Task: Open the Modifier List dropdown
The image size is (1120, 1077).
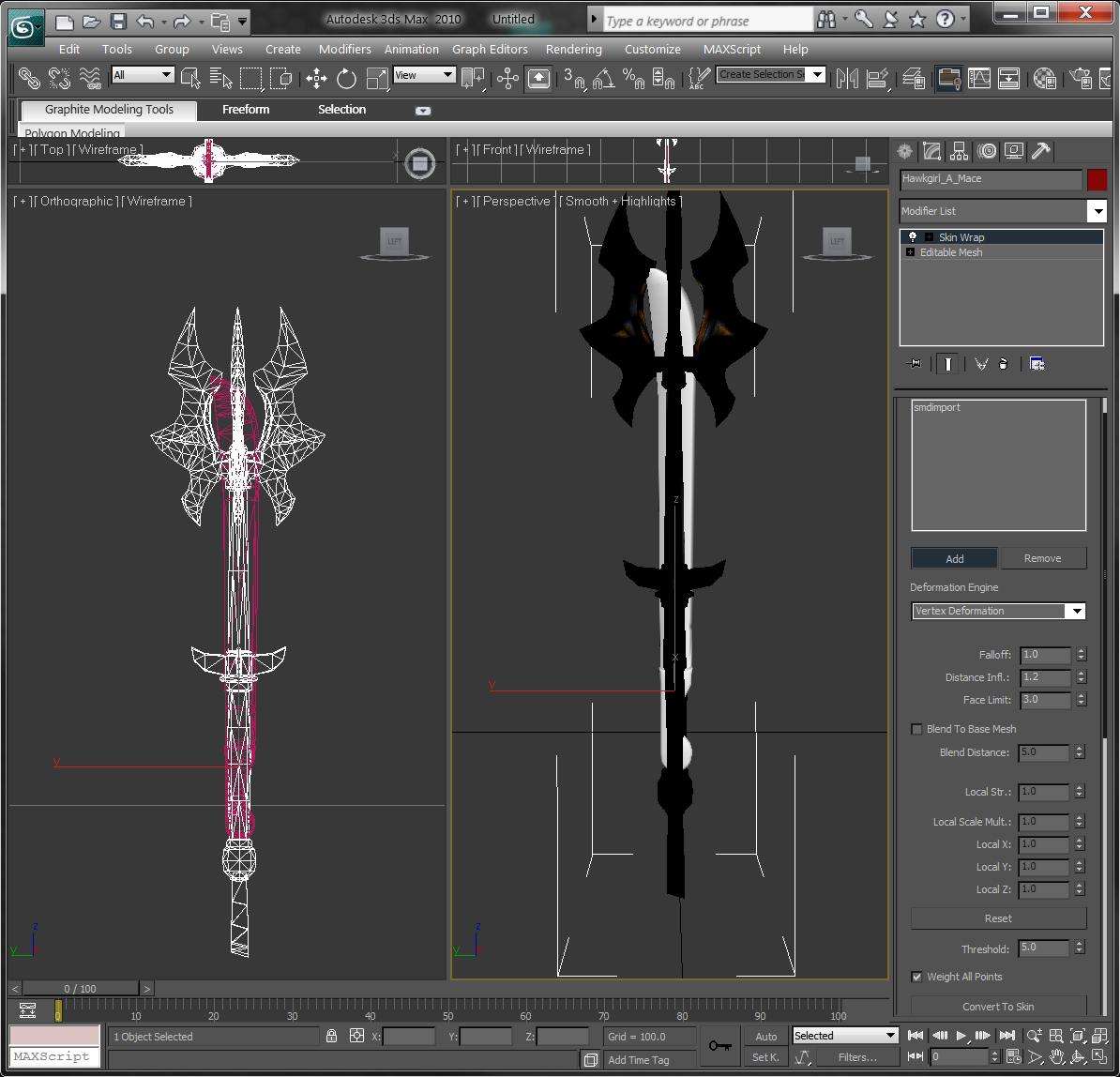Action: pyautogui.click(x=1097, y=211)
